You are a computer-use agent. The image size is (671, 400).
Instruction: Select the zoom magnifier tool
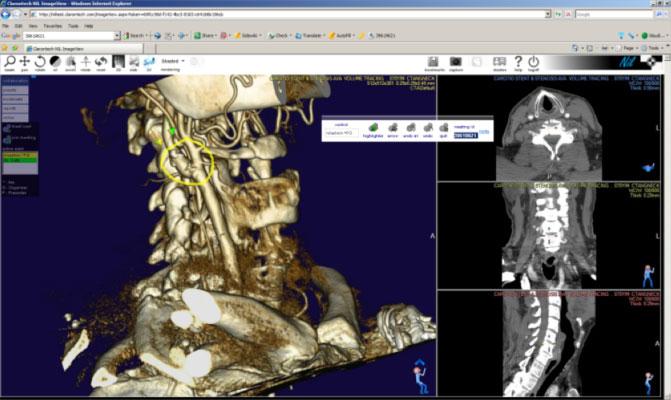[9, 63]
